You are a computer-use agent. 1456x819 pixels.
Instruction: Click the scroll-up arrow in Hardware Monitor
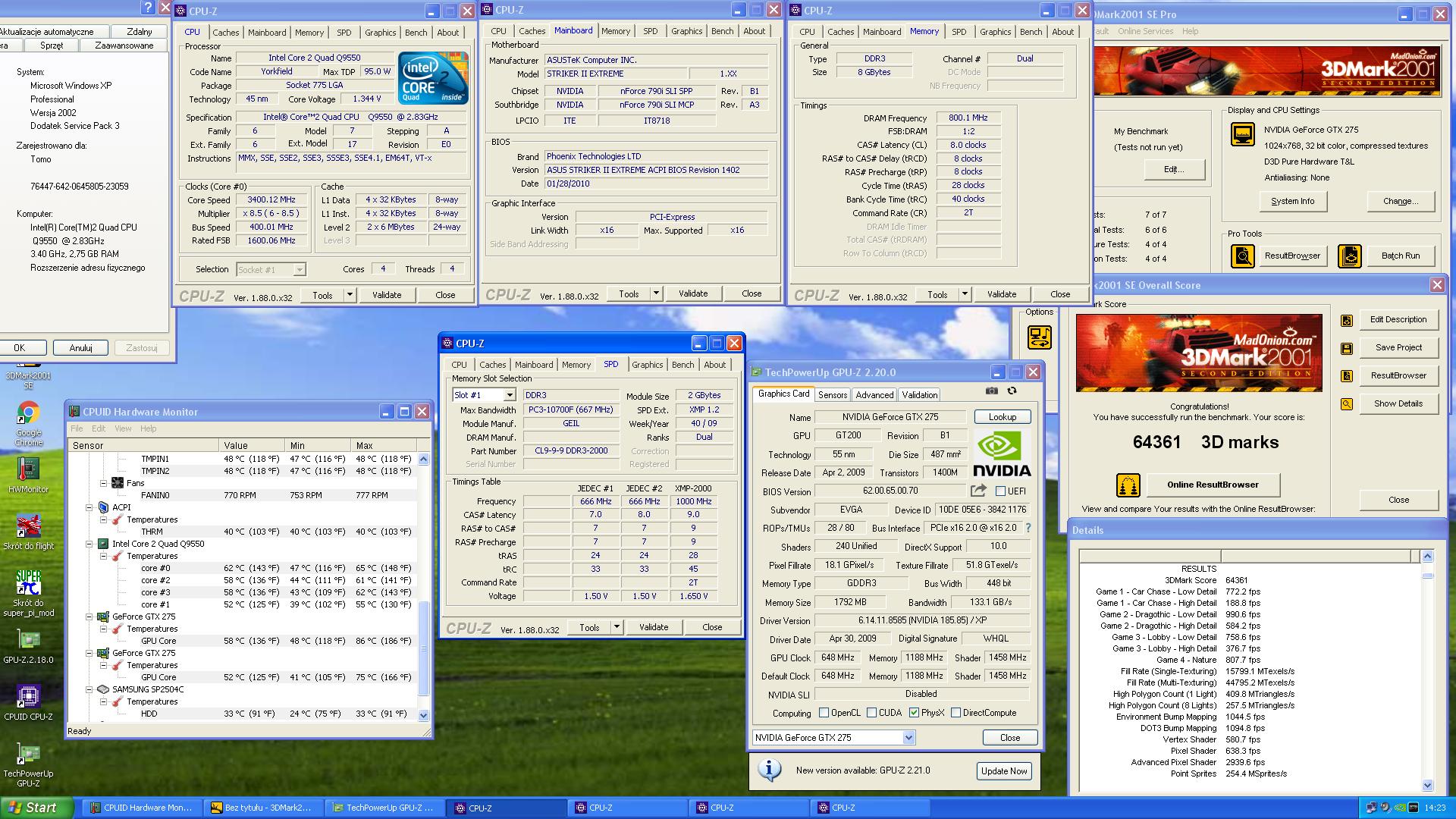pyautogui.click(x=423, y=459)
